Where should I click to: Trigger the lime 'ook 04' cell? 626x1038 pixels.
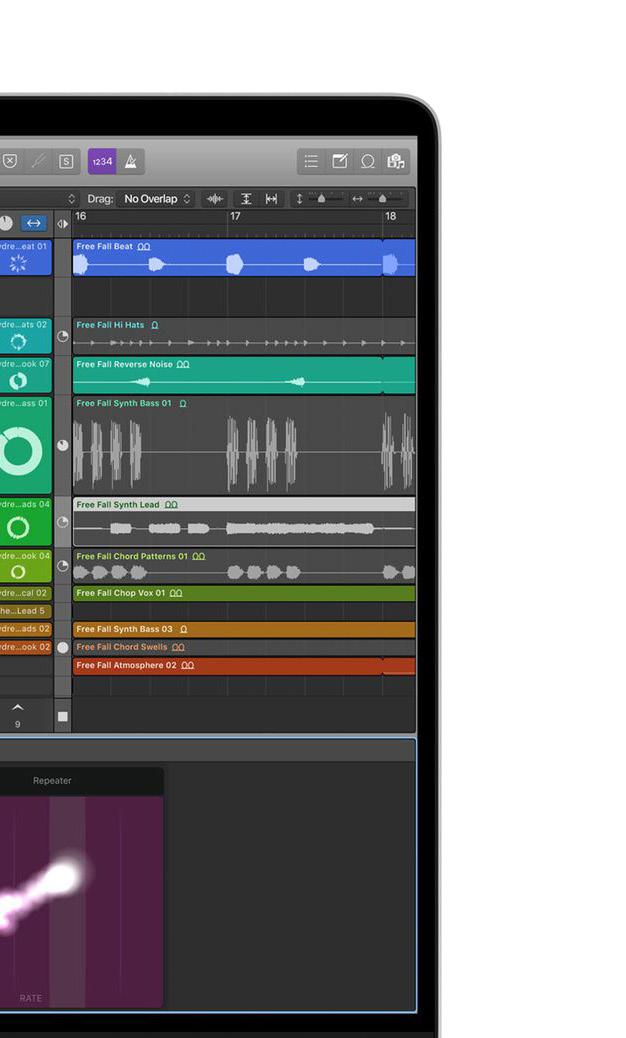point(24,566)
